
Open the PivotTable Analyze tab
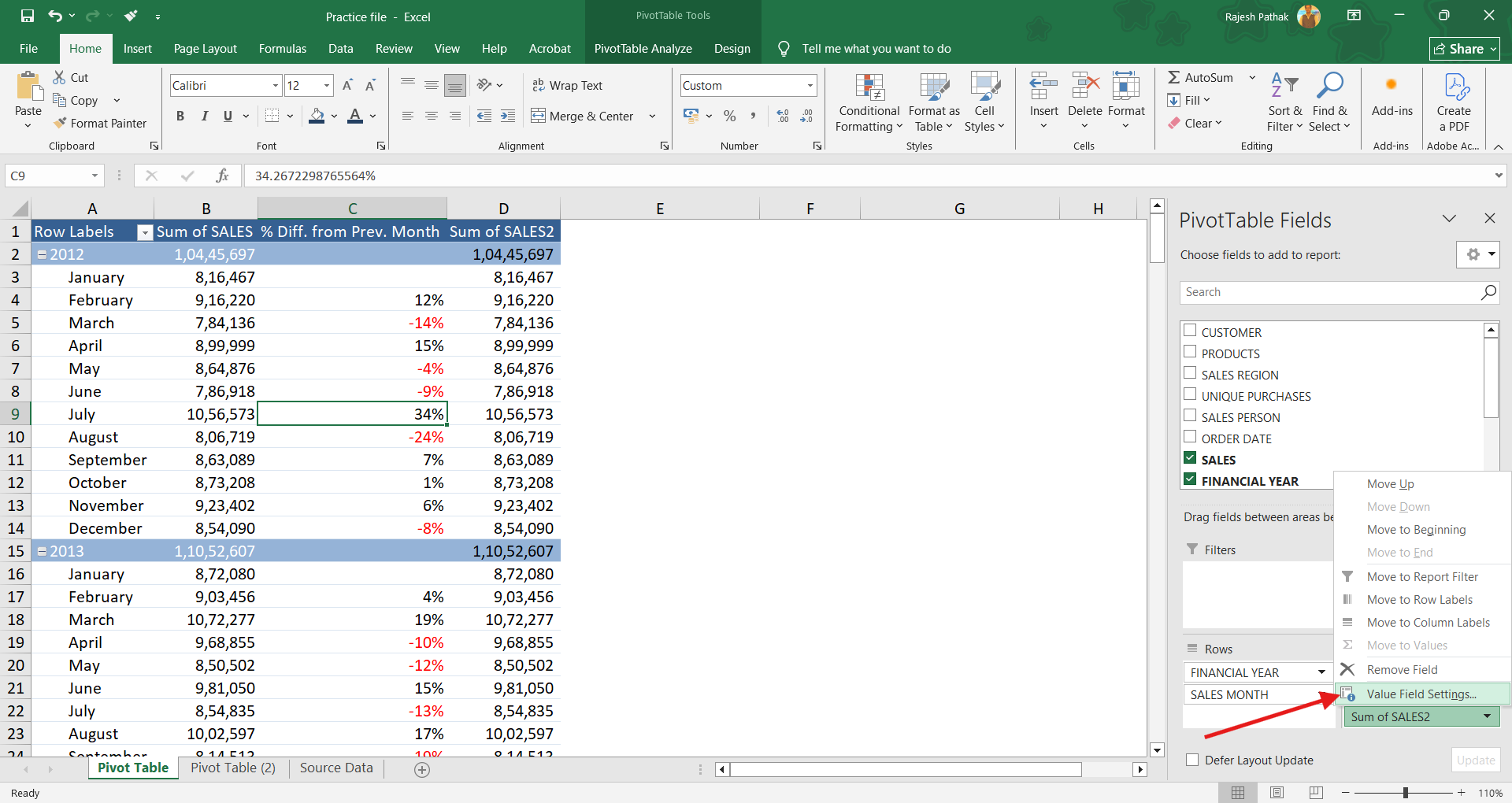[643, 49]
